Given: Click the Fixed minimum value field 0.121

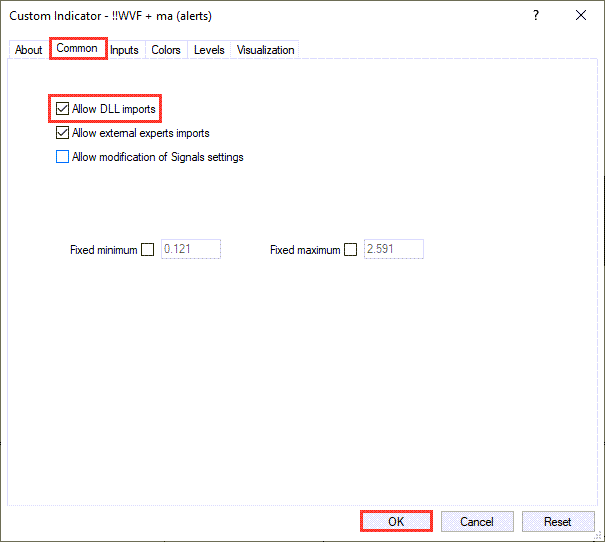Looking at the screenshot, I should click(x=191, y=249).
